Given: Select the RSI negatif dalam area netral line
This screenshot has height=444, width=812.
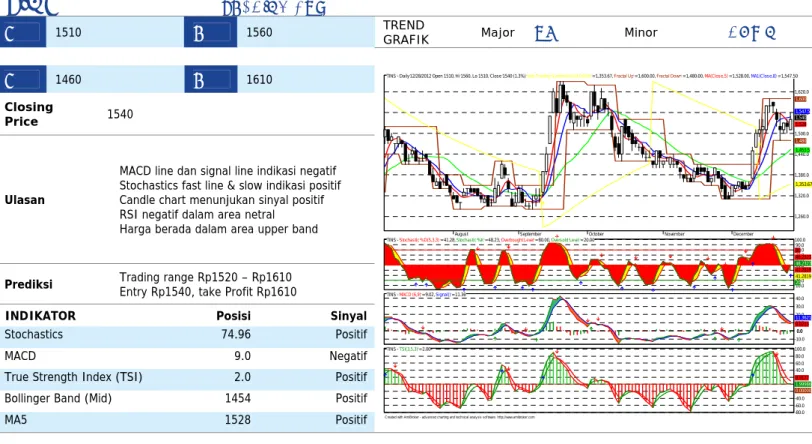Looking at the screenshot, I should (197, 214).
